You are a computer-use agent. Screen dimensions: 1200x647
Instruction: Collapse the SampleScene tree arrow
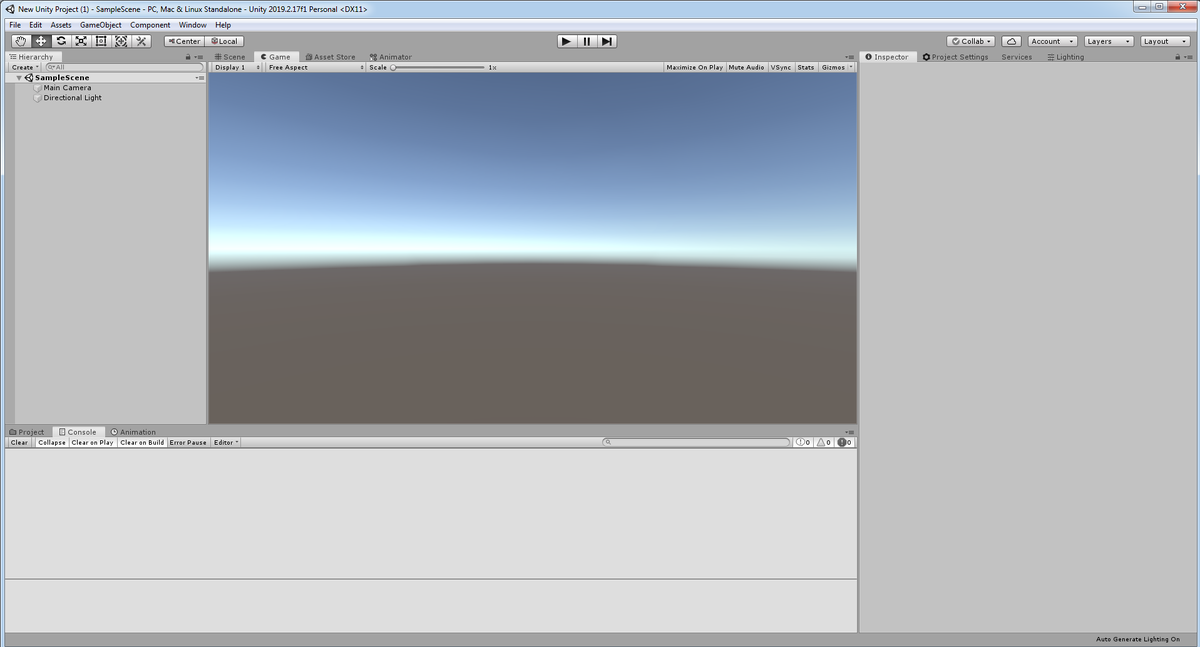coord(19,77)
